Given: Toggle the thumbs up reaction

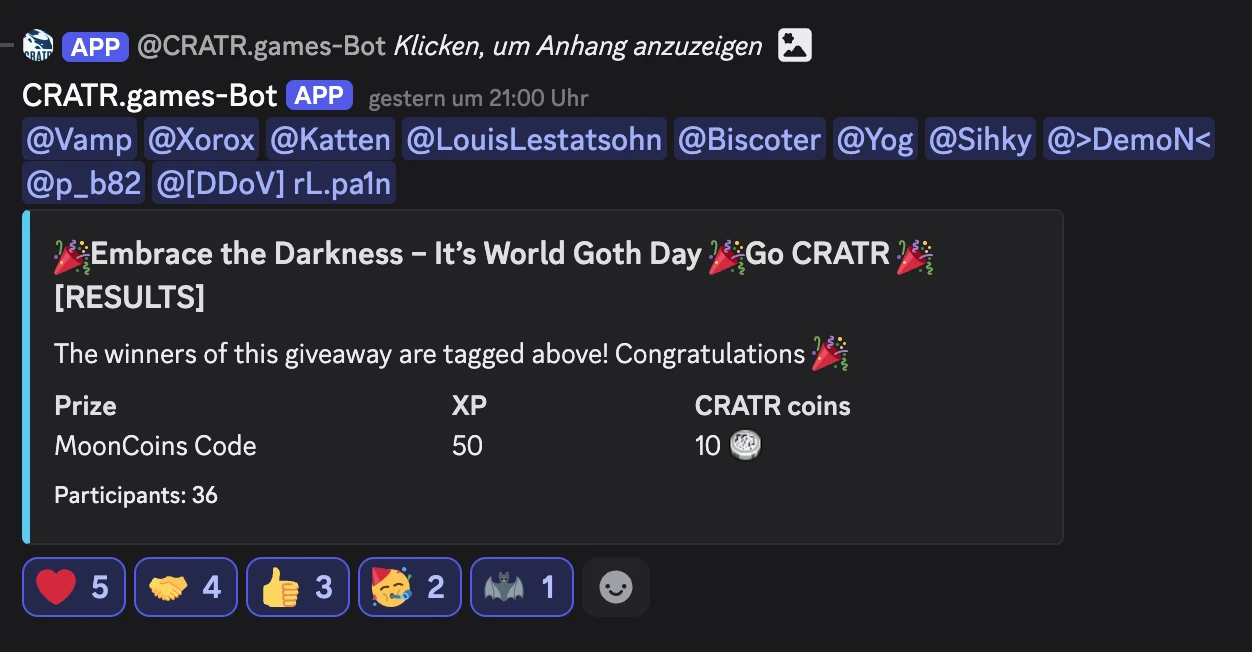Looking at the screenshot, I should pyautogui.click(x=298, y=587).
